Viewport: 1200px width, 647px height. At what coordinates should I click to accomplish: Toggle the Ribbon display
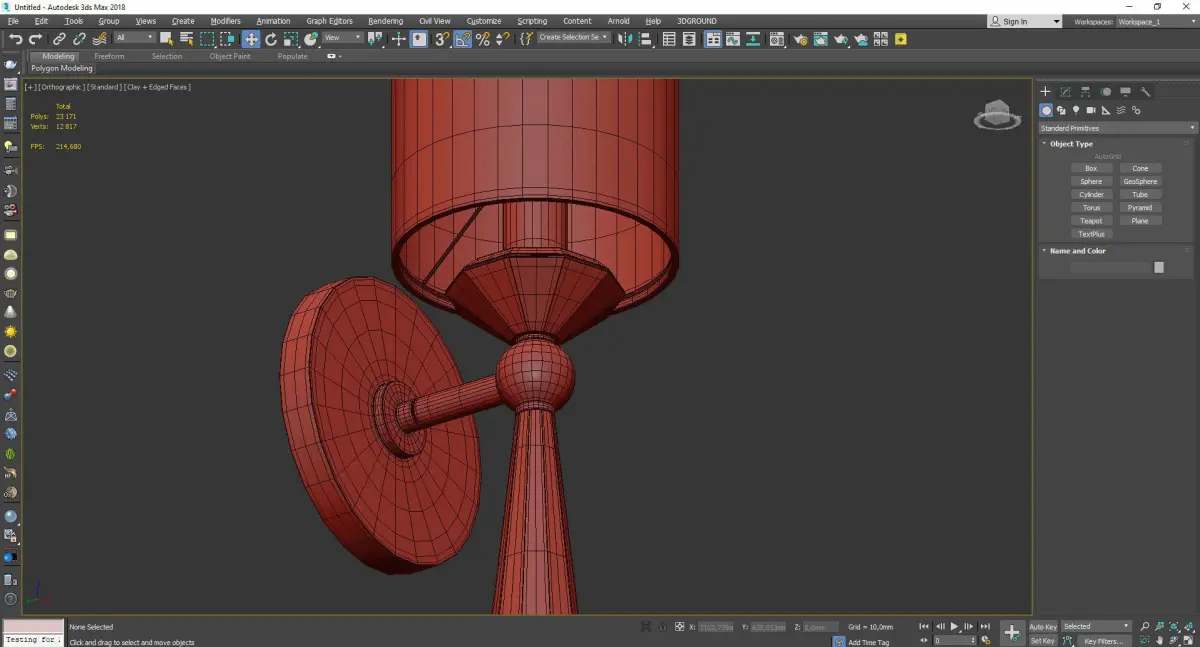coord(713,39)
